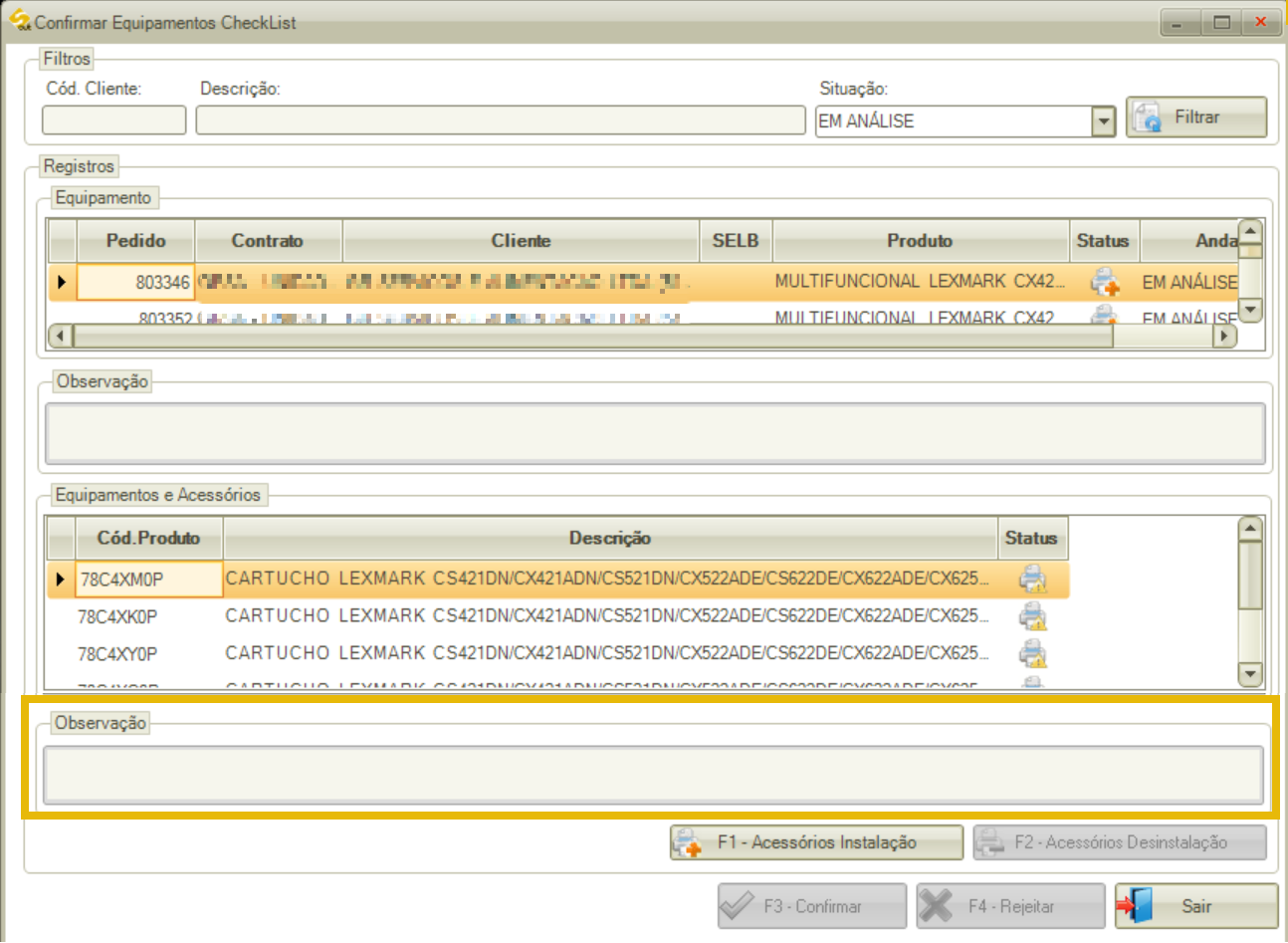Sort by Cliente column header
This screenshot has height=943, width=1288.
(x=521, y=241)
